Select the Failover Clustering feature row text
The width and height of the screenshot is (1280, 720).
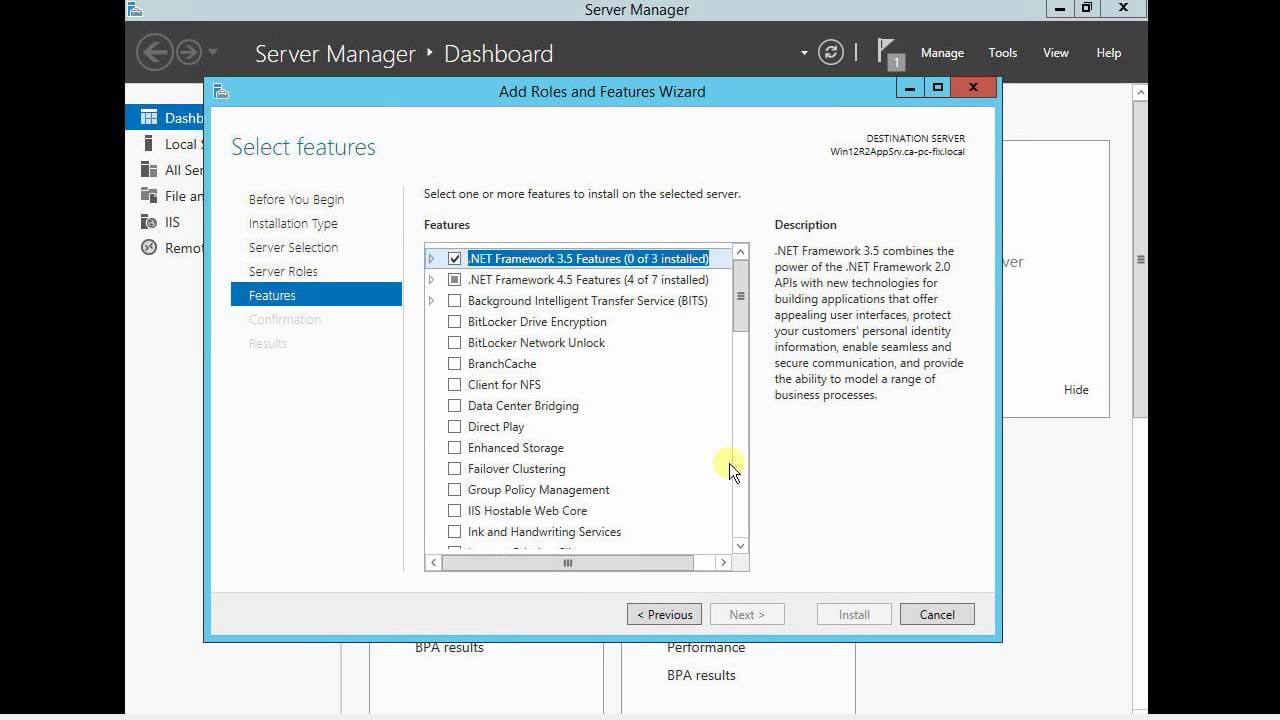[516, 468]
